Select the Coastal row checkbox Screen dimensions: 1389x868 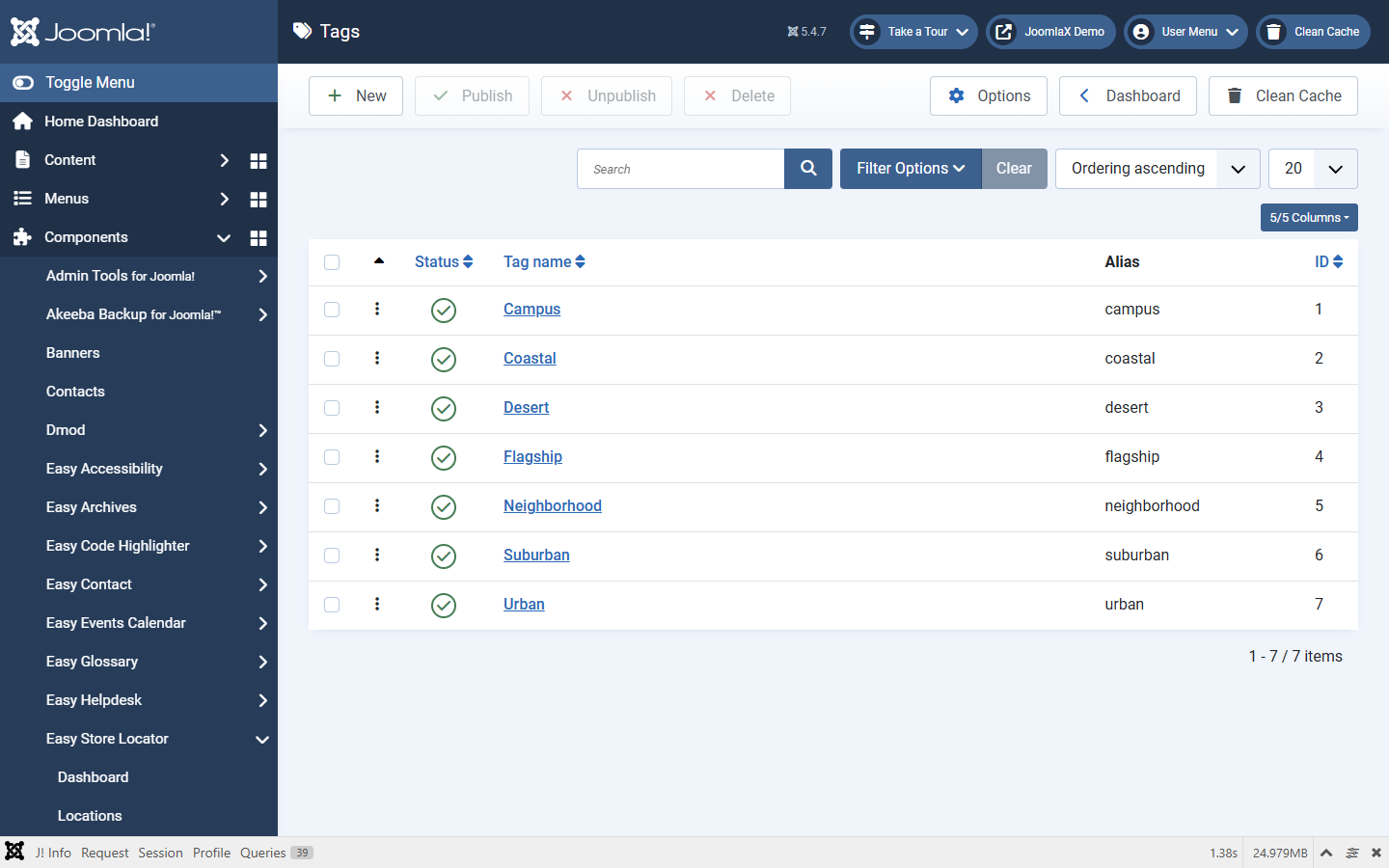click(332, 359)
